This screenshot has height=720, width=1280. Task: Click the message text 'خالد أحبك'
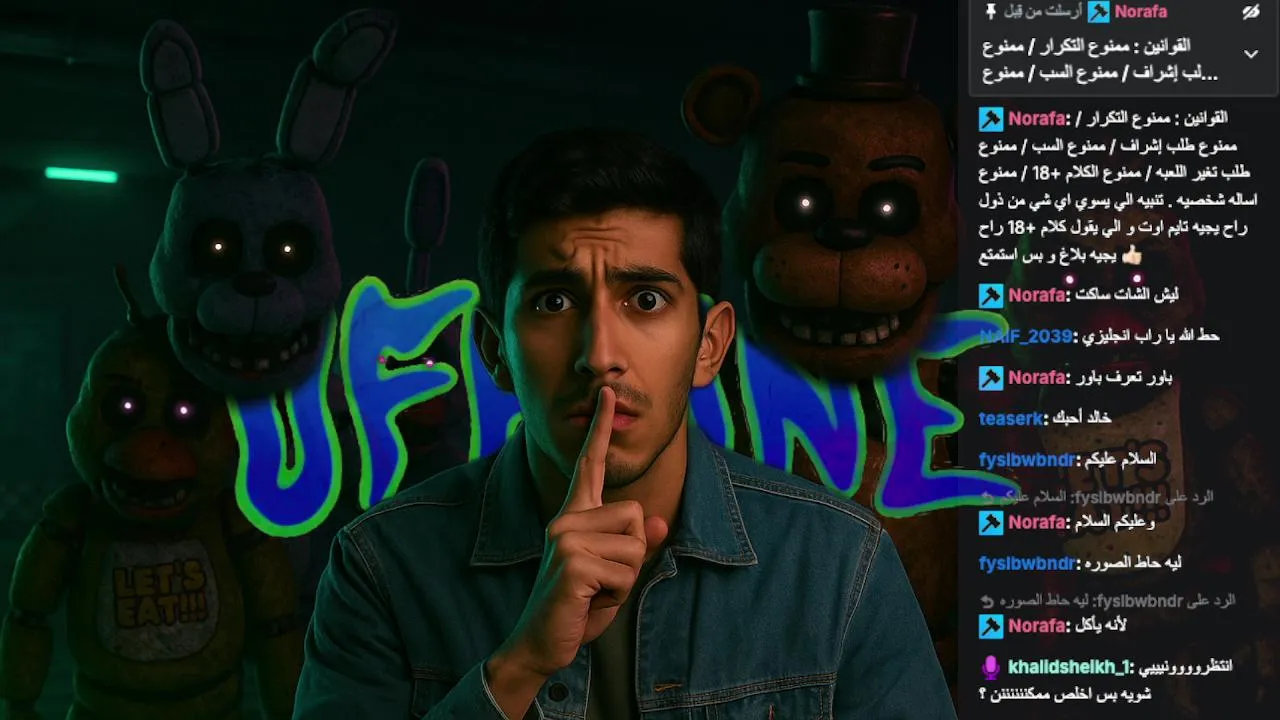[1082, 418]
